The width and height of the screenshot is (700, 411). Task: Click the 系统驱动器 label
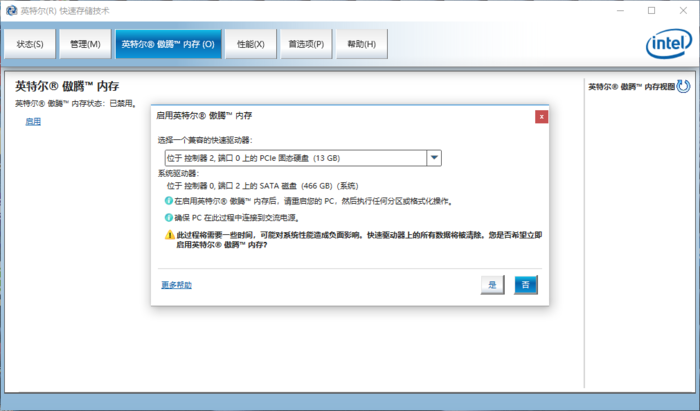point(178,173)
